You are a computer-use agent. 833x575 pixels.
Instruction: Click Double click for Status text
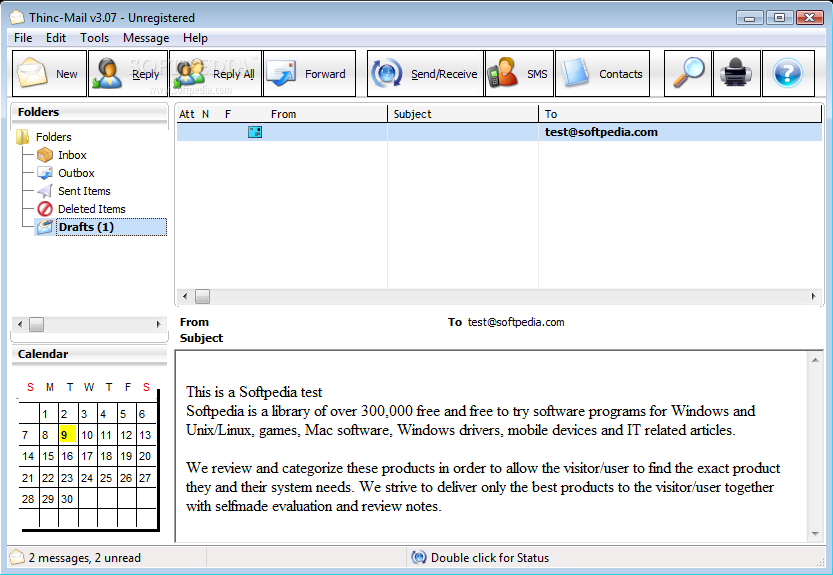490,558
